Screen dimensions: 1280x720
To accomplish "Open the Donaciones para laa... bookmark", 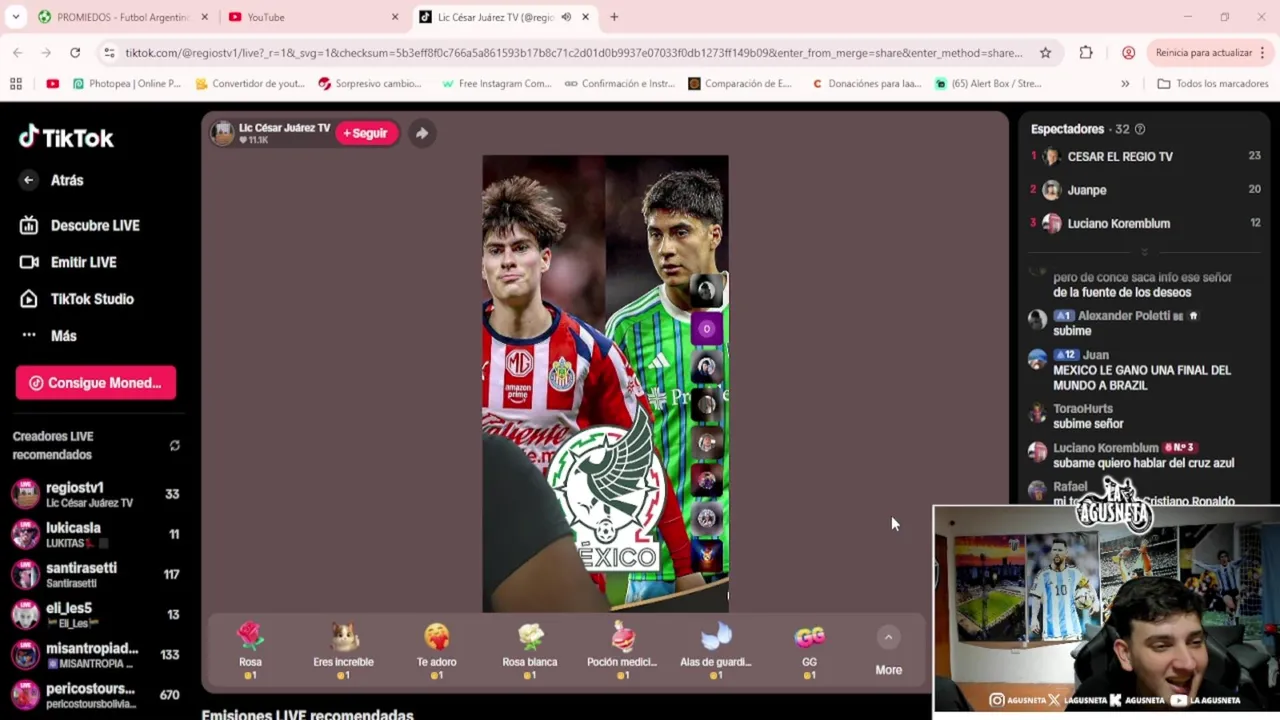I will point(866,84).
